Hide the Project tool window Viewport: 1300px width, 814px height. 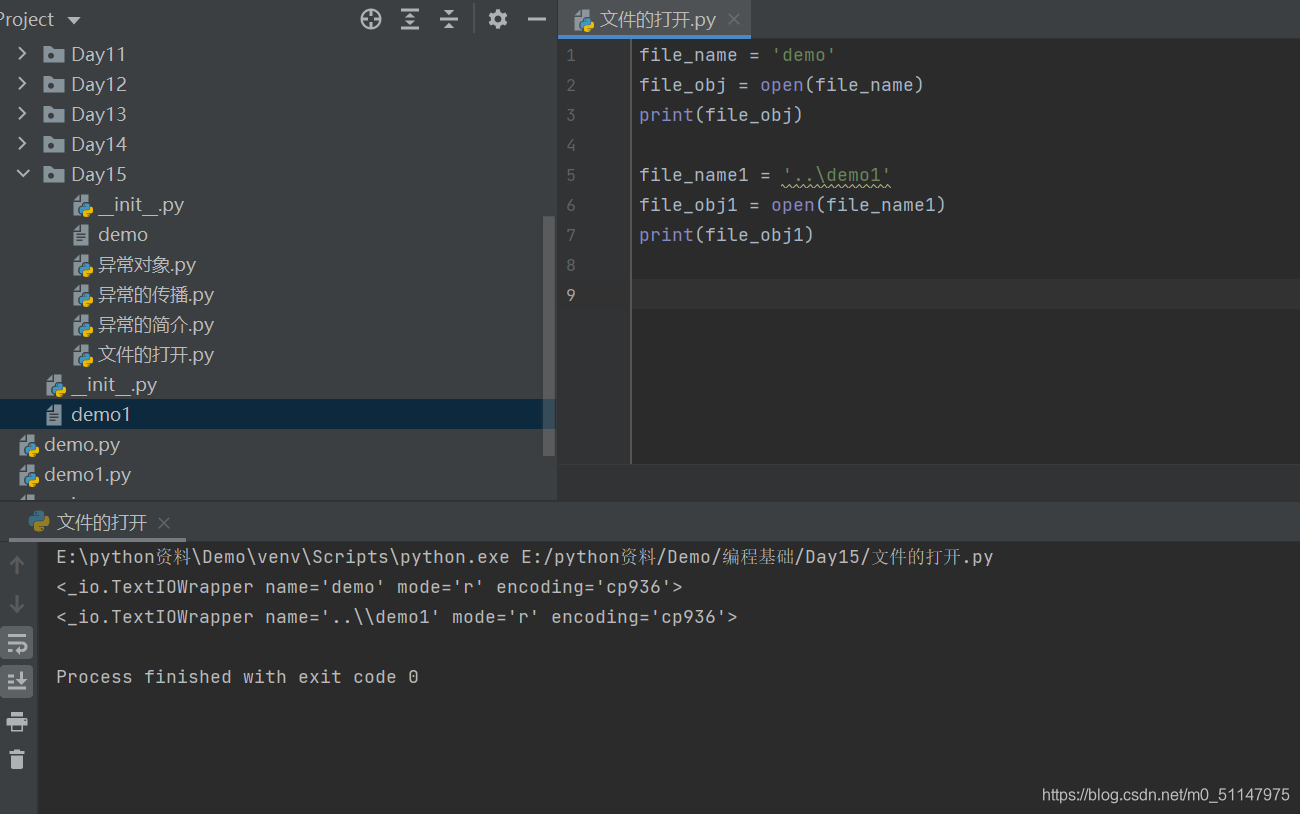click(537, 19)
